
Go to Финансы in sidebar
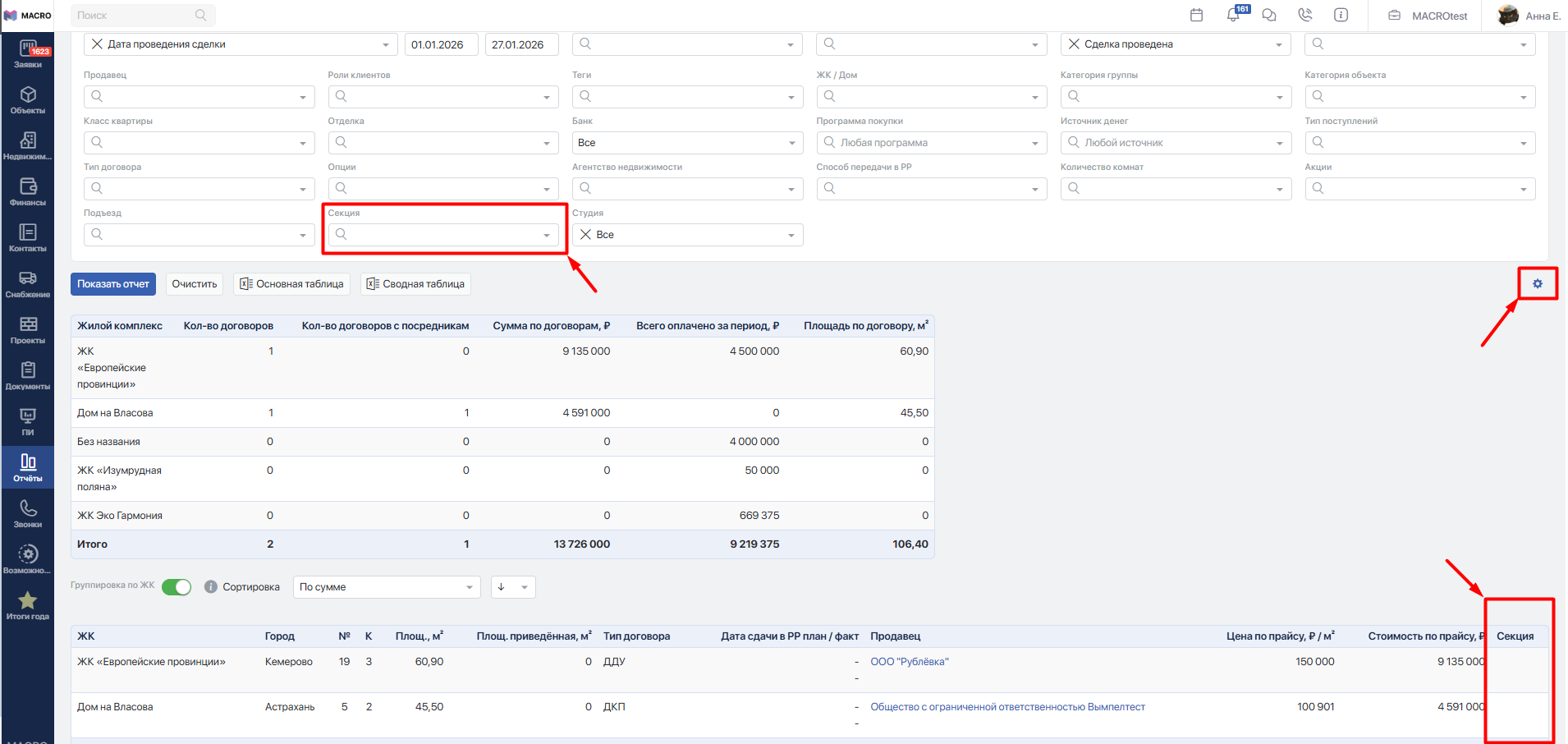pos(28,192)
